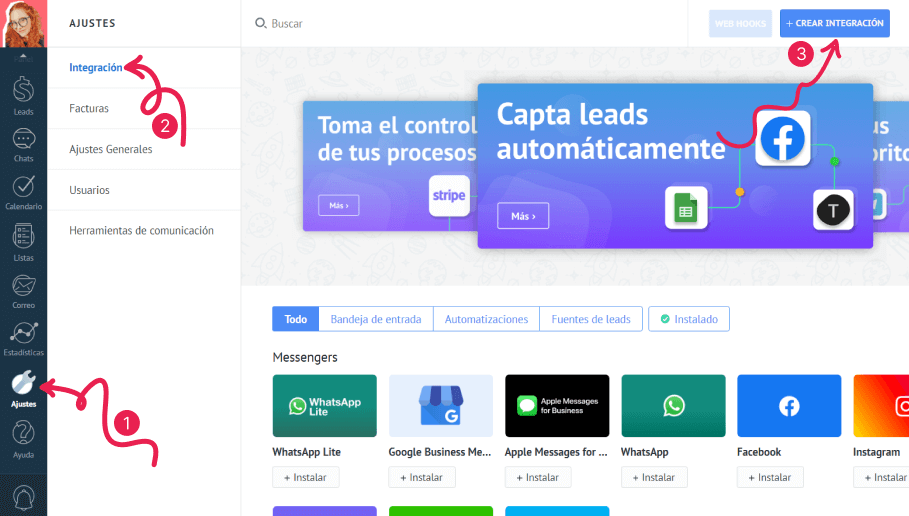
Task: Click the notifications bell icon
Action: click(x=23, y=497)
